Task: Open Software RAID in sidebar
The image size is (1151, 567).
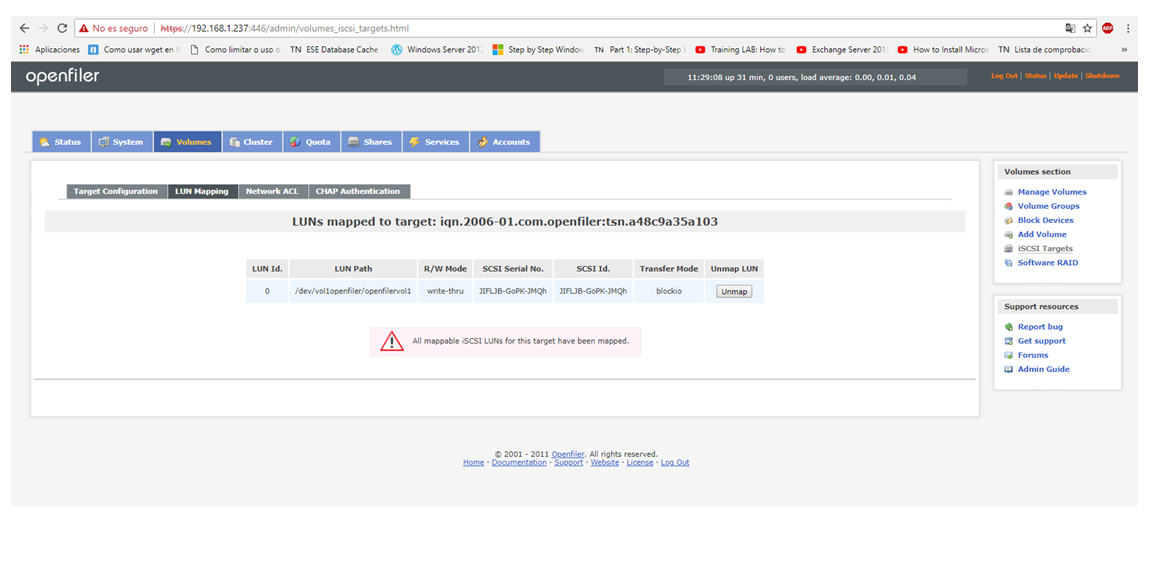Action: [x=1047, y=262]
